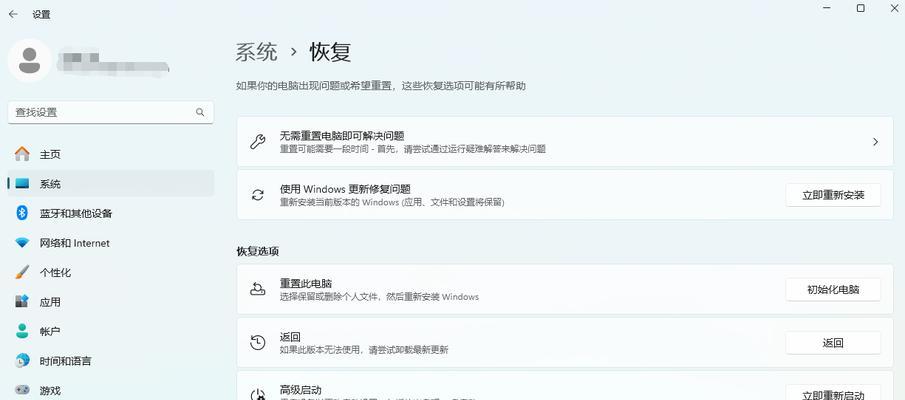Click the 返回 history clock icon
The width and height of the screenshot is (905, 400).
(x=257, y=342)
